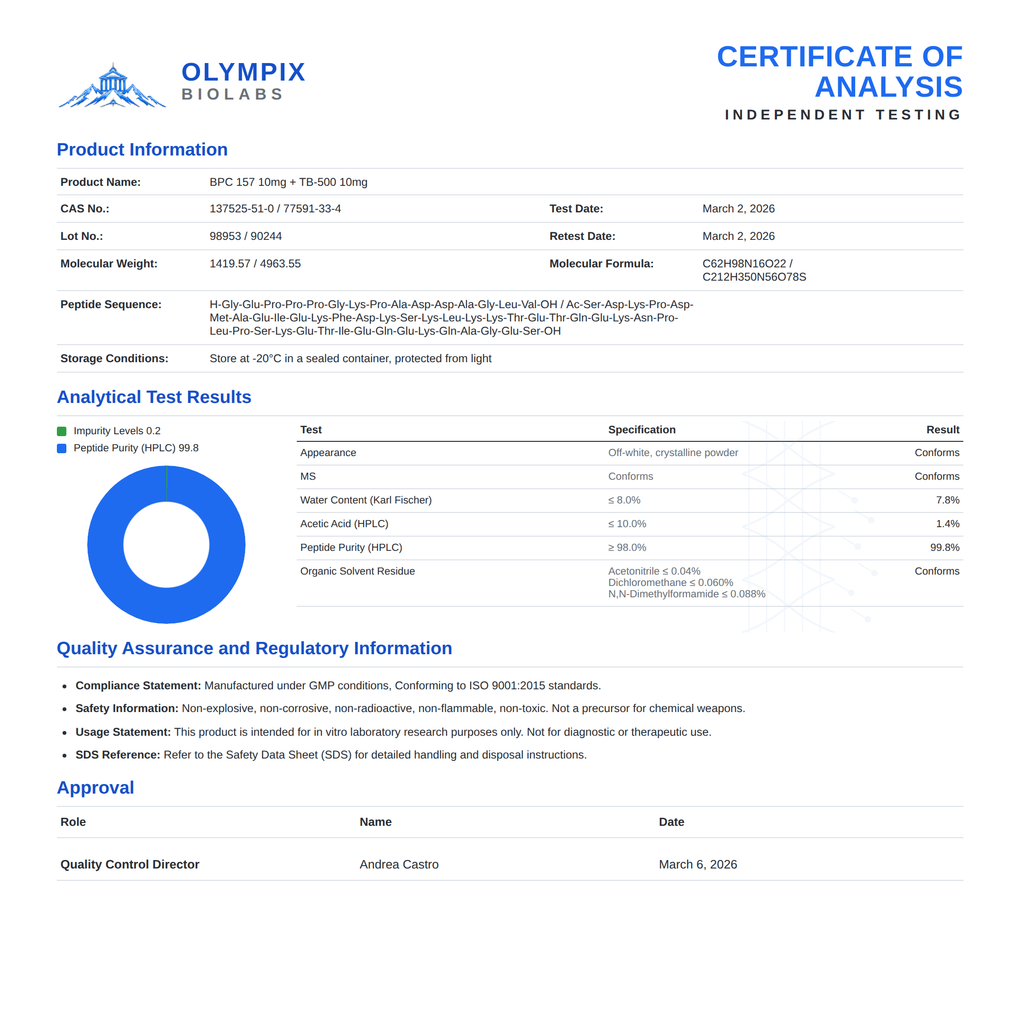
Task: Click the Water Content Karl Fischer row
Action: click(630, 500)
